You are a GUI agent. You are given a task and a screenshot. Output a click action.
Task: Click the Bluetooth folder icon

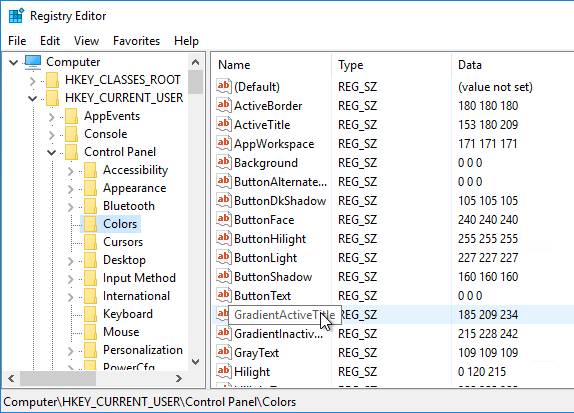90,206
